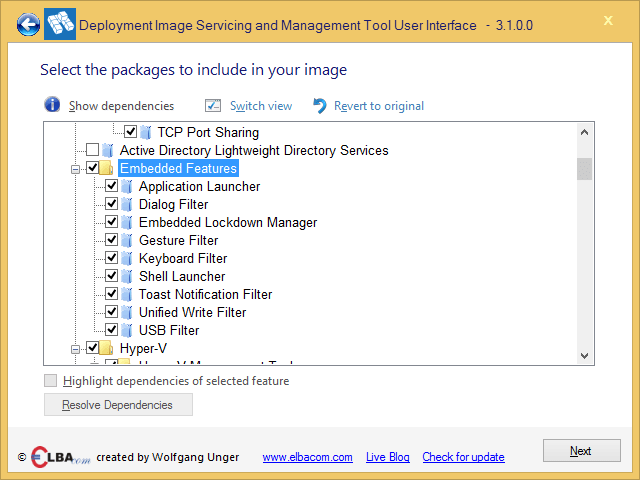Select the Dialog Filter label

point(173,204)
